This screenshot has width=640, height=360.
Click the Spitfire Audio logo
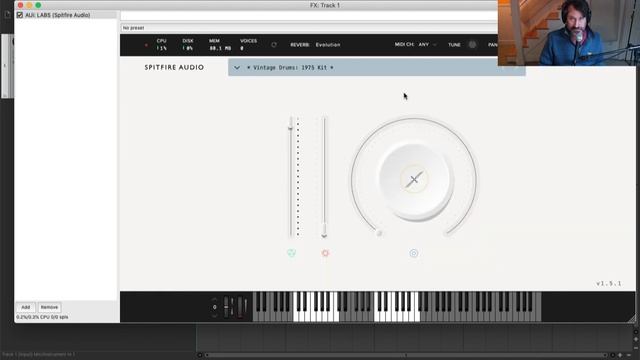pyautogui.click(x=174, y=67)
